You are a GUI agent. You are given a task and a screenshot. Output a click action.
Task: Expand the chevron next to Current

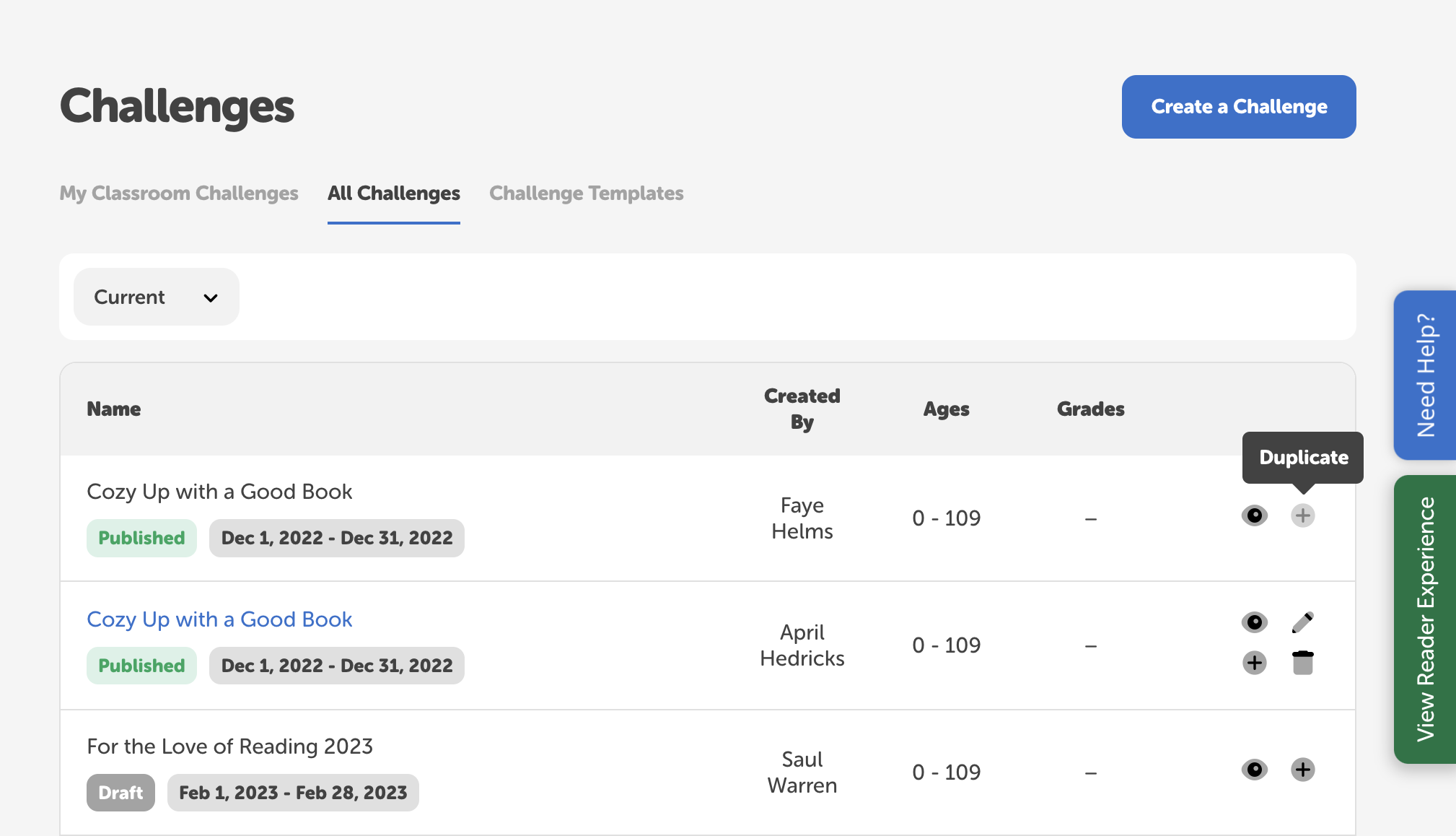210,297
